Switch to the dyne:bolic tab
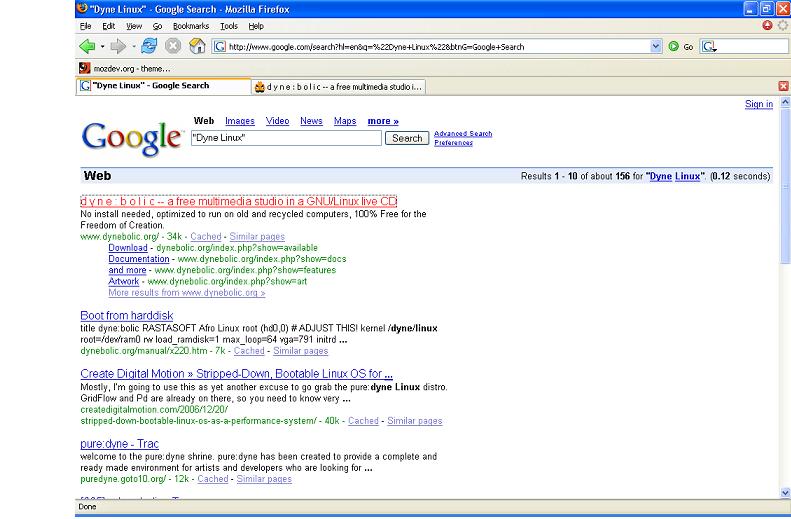Screen dimensions: 791x519 [x=338, y=87]
